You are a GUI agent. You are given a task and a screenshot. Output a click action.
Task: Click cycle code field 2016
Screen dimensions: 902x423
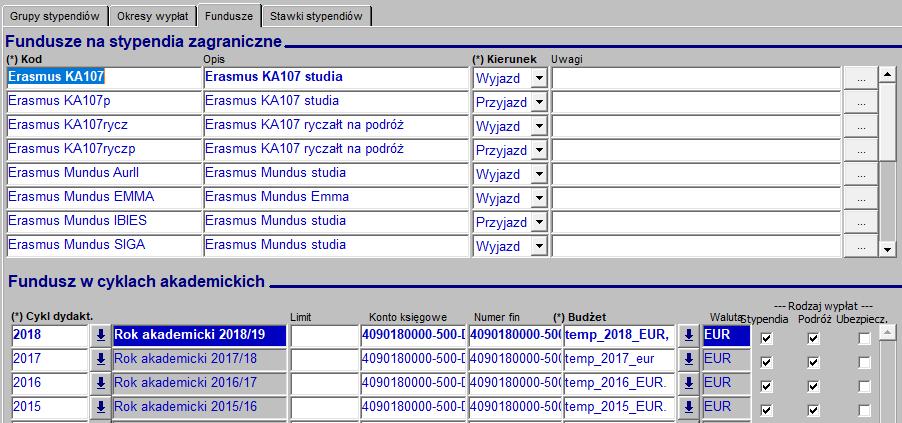tap(49, 384)
